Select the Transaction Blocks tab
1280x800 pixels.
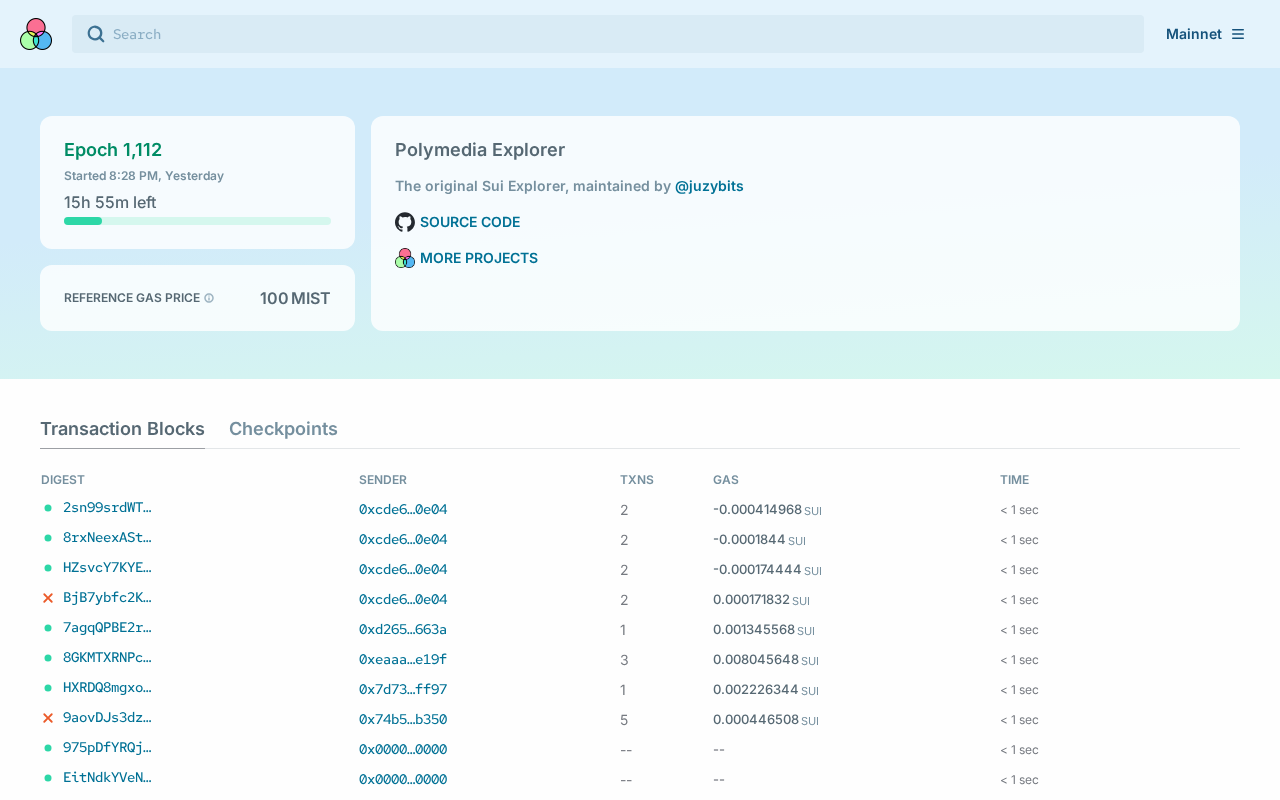(122, 429)
